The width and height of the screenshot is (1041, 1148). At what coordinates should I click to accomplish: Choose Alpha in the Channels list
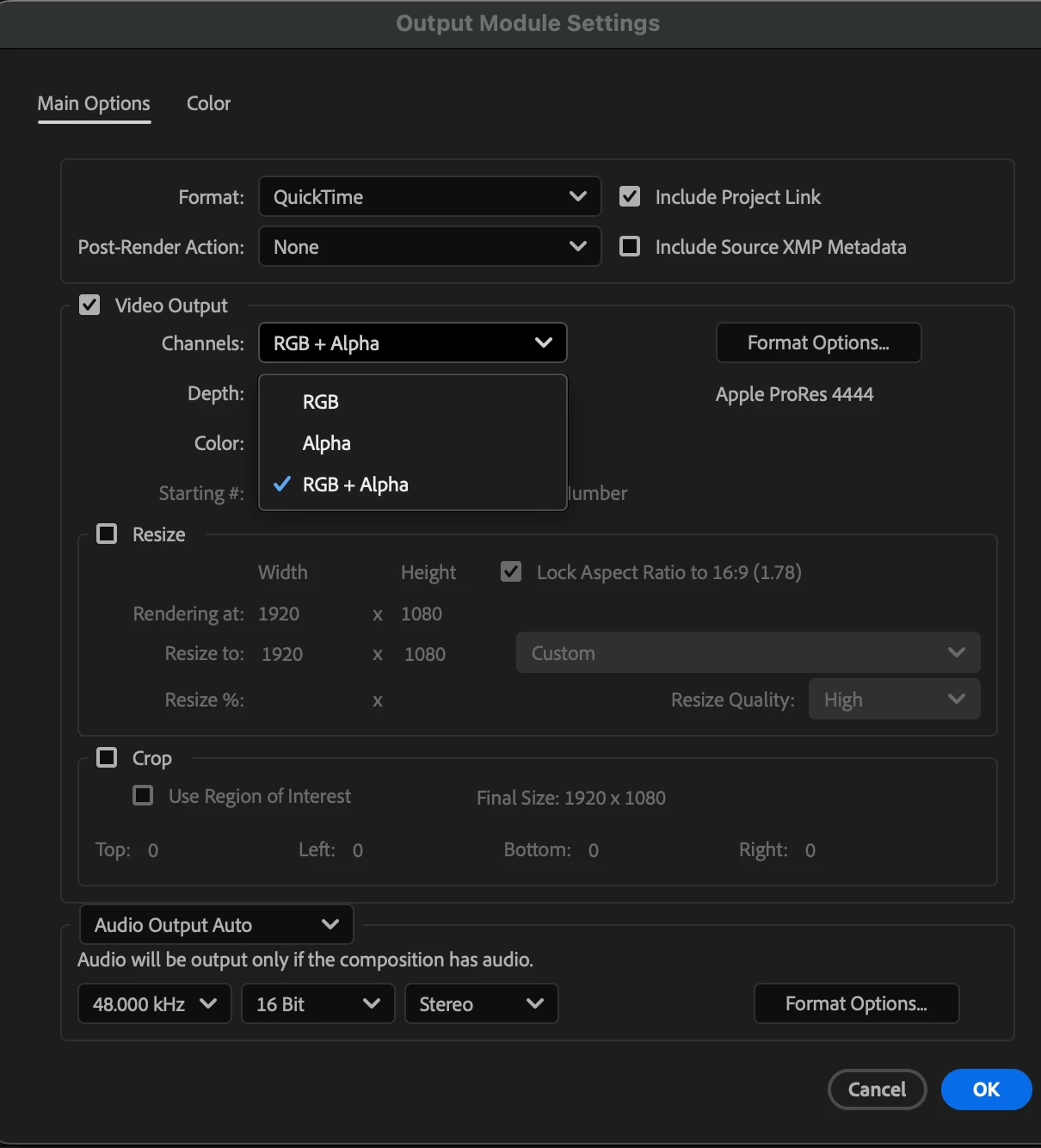412,443
